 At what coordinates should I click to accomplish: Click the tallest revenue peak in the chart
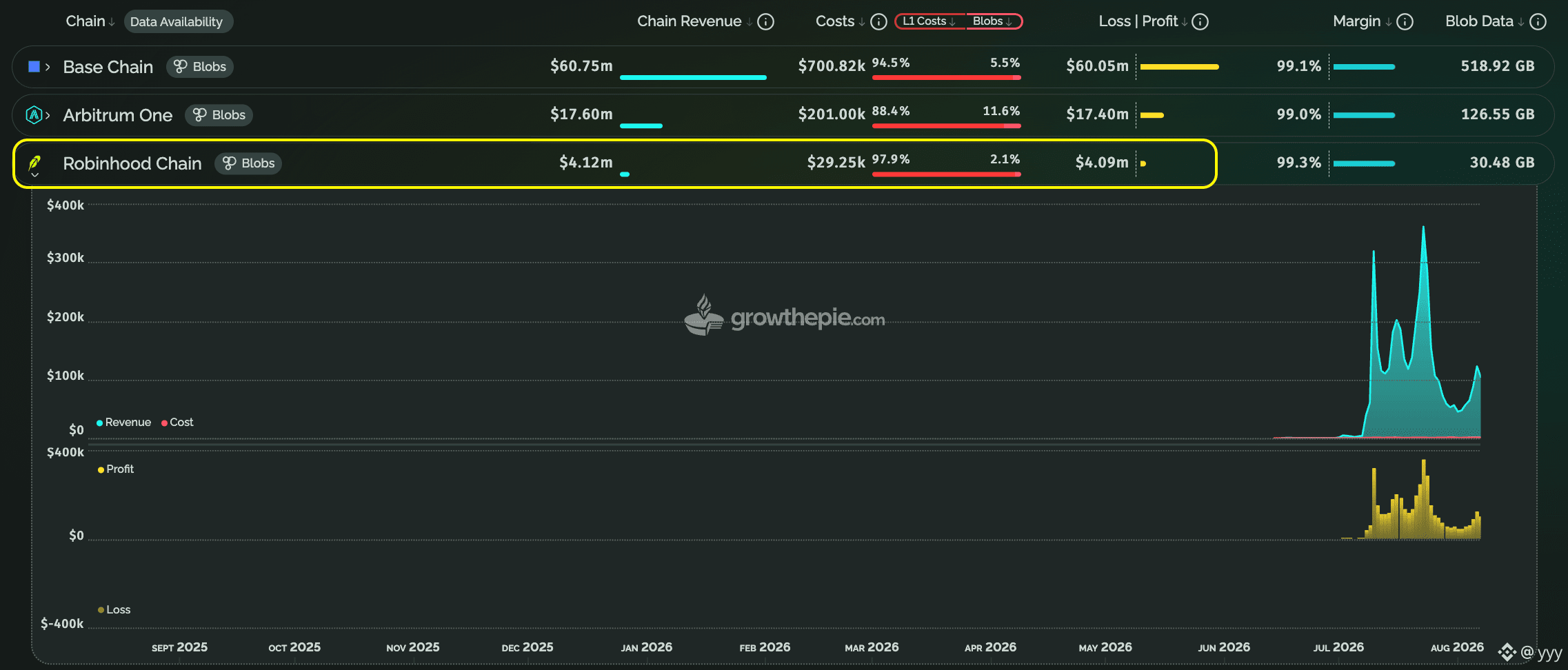point(1423,229)
